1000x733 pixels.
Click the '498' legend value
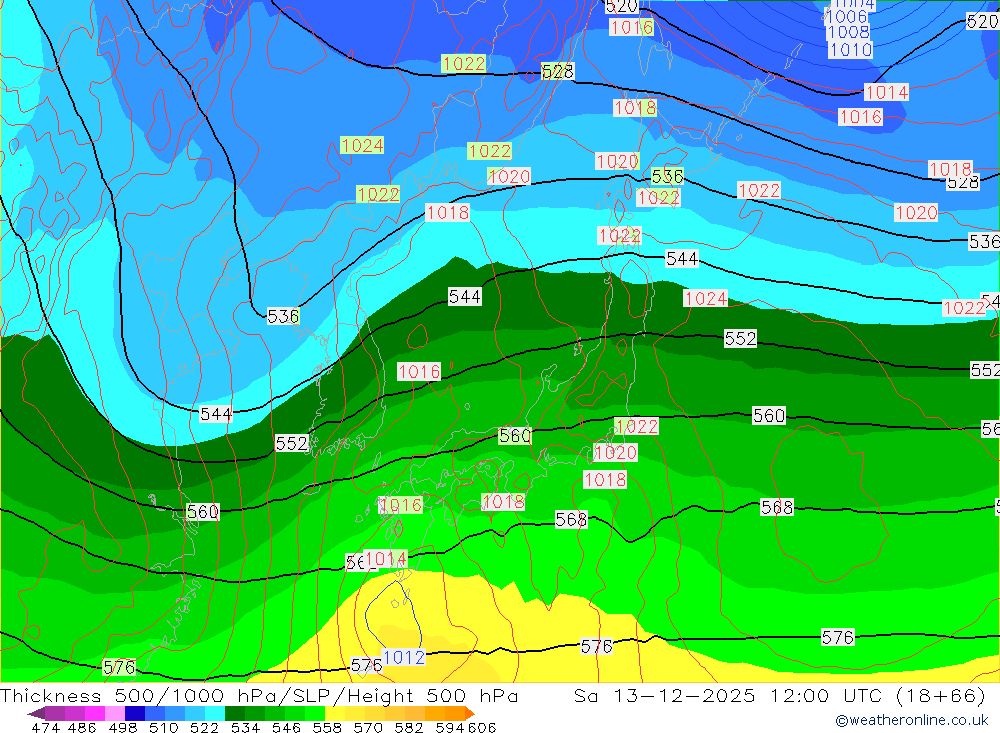(122, 727)
